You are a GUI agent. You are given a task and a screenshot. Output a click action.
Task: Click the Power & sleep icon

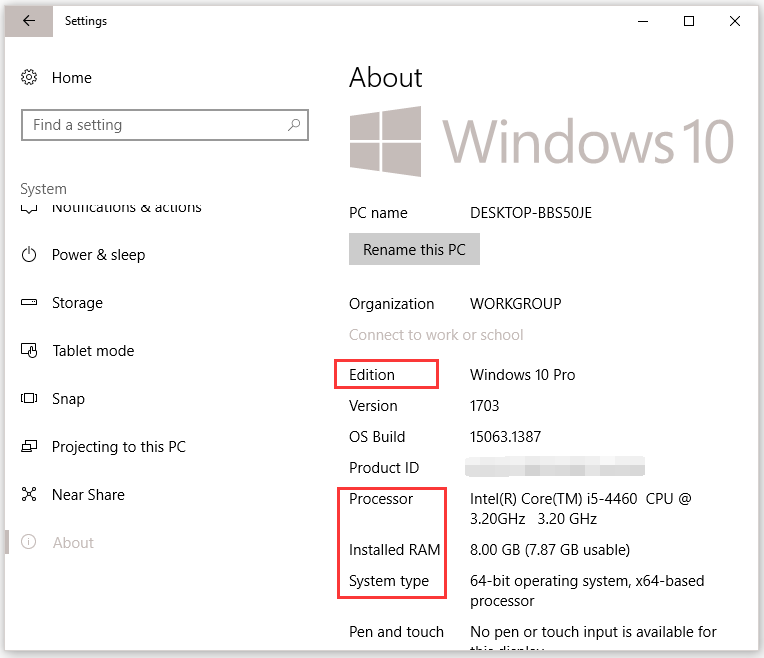[x=29, y=254]
